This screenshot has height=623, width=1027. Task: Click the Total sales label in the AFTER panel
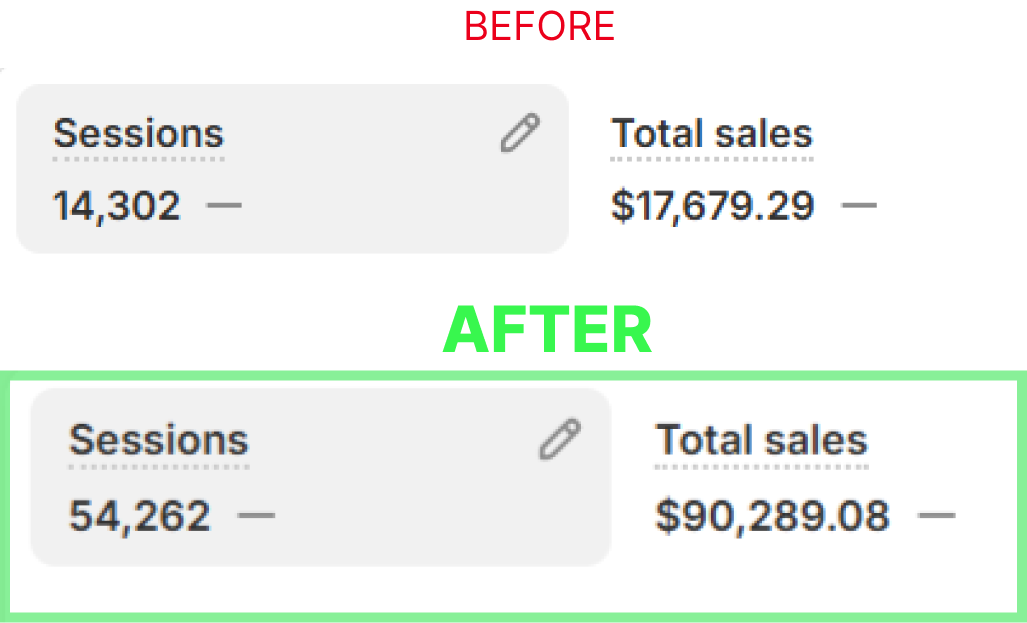click(762, 440)
